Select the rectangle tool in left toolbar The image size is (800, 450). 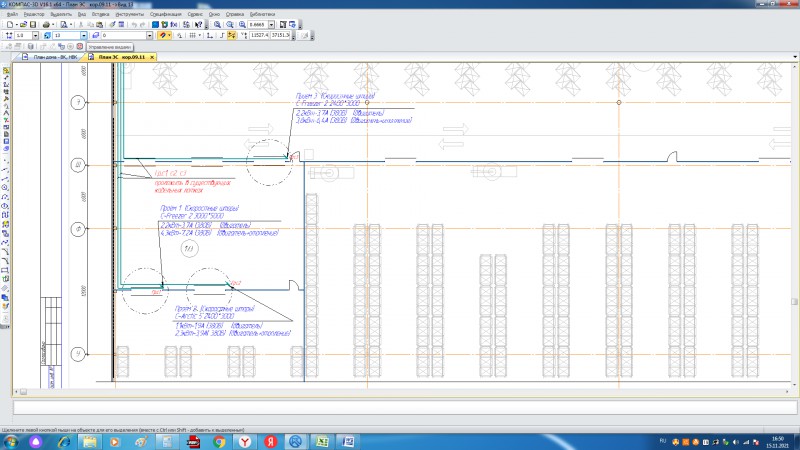tap(5, 270)
